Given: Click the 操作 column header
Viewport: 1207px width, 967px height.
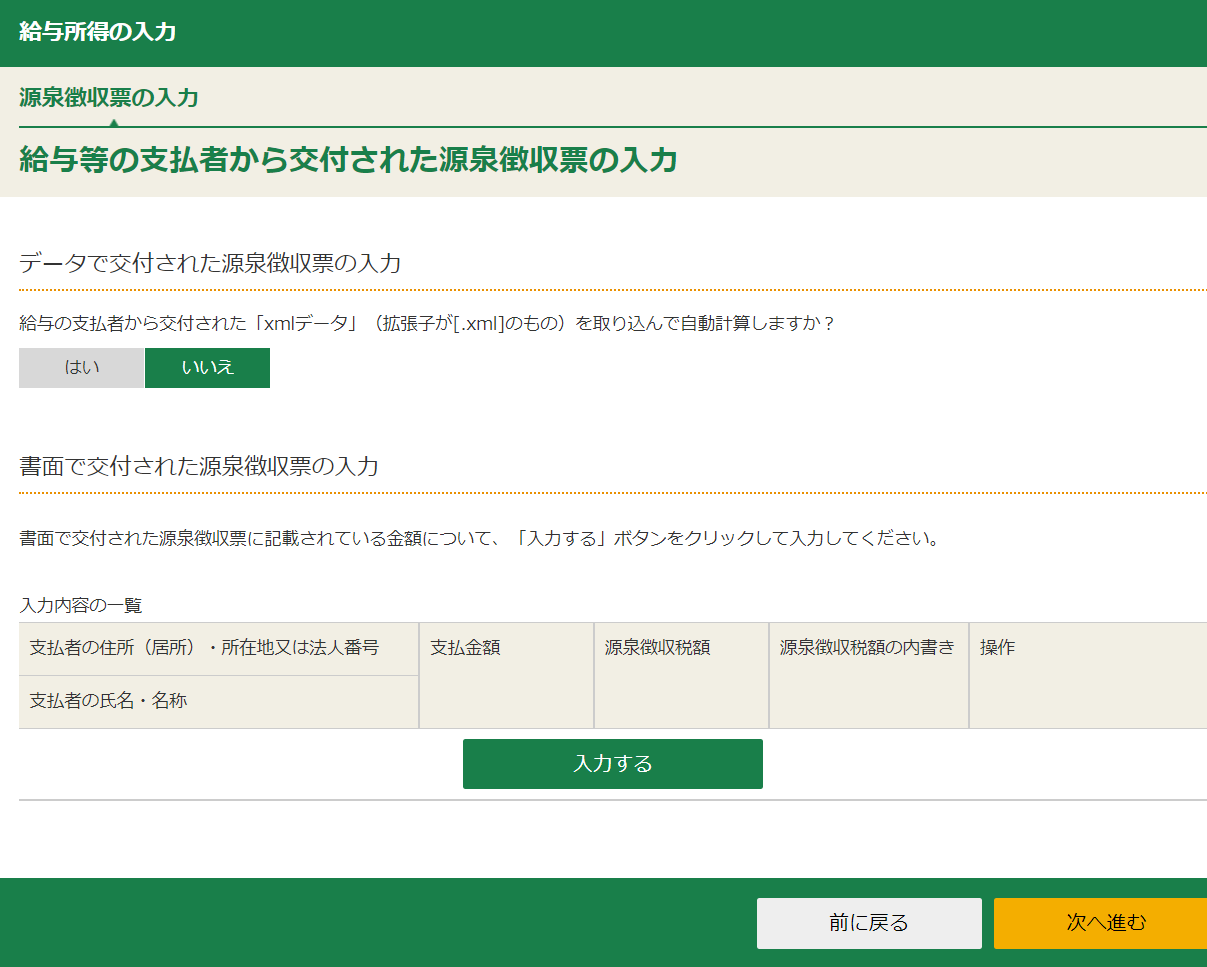Looking at the screenshot, I should click(x=997, y=648).
